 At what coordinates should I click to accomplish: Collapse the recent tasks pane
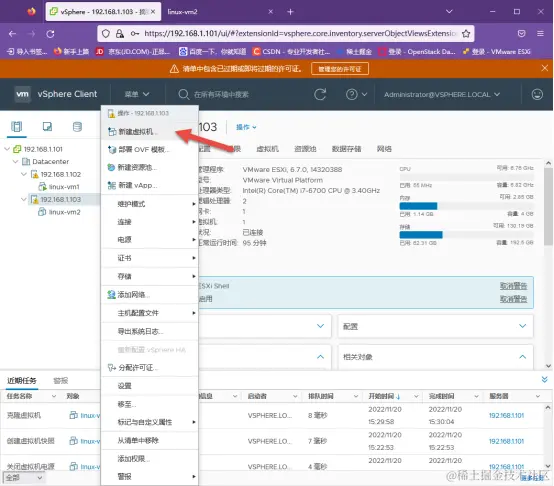point(544,379)
